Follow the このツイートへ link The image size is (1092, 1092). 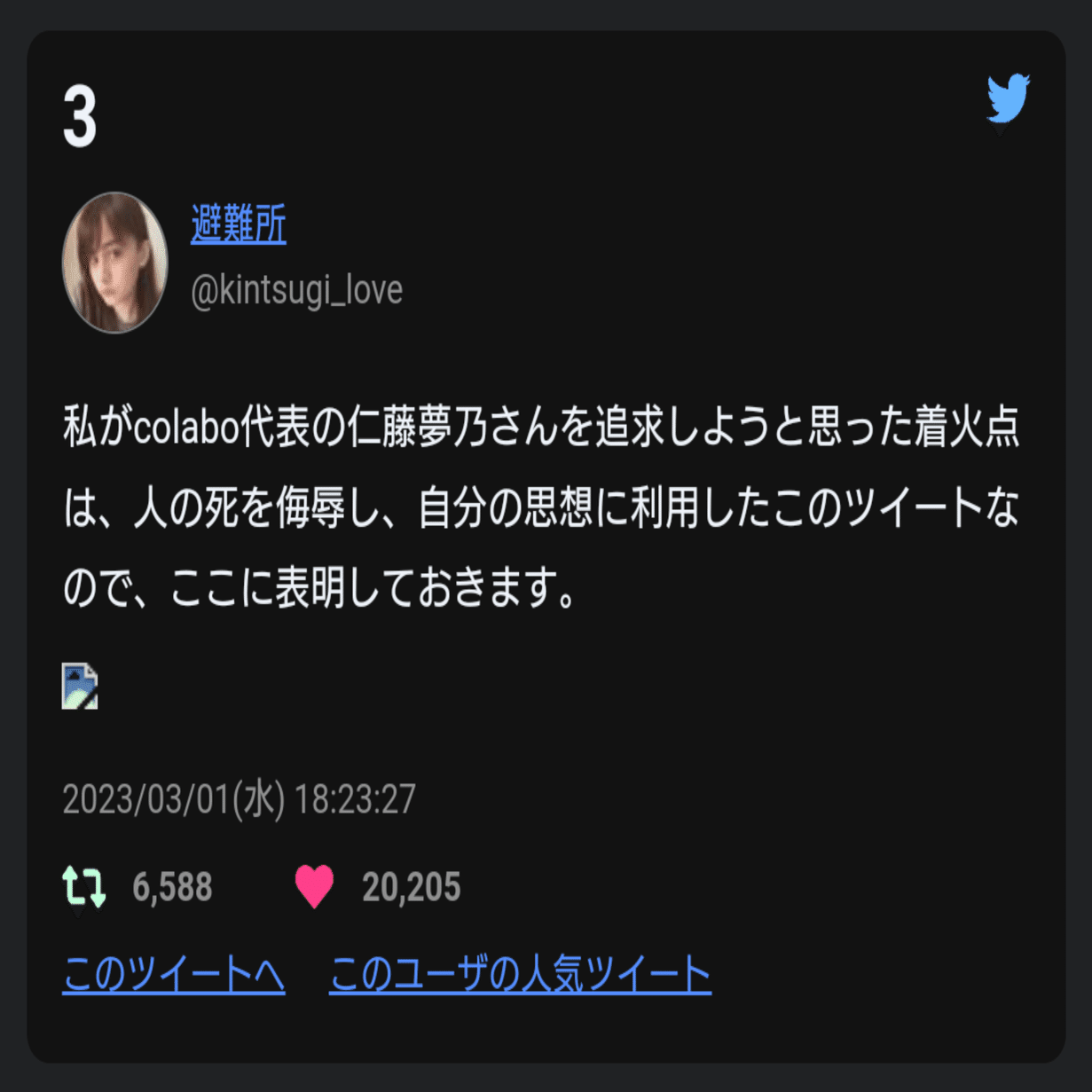[174, 974]
